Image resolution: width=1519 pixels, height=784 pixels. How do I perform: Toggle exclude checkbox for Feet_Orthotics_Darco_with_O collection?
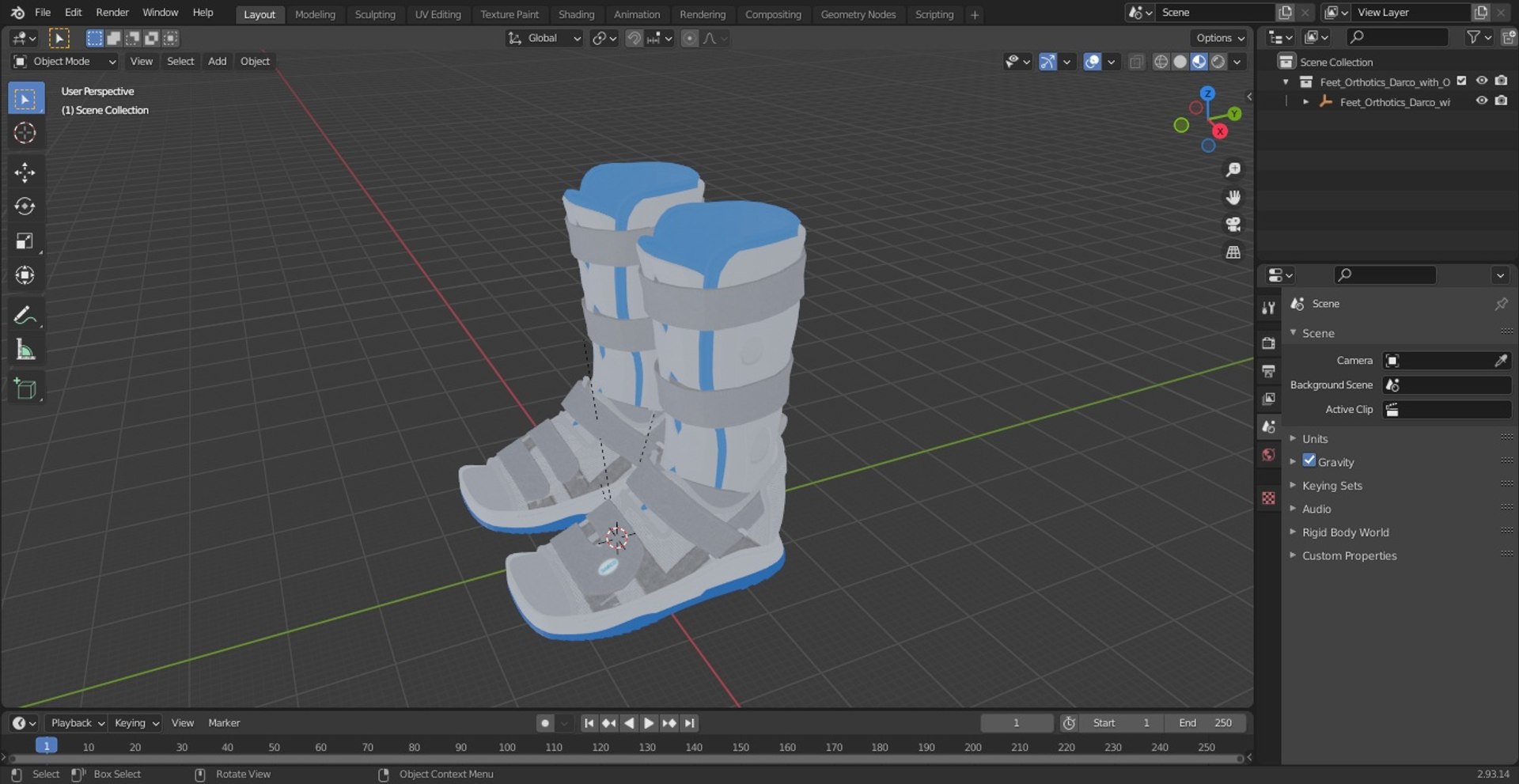(x=1462, y=81)
